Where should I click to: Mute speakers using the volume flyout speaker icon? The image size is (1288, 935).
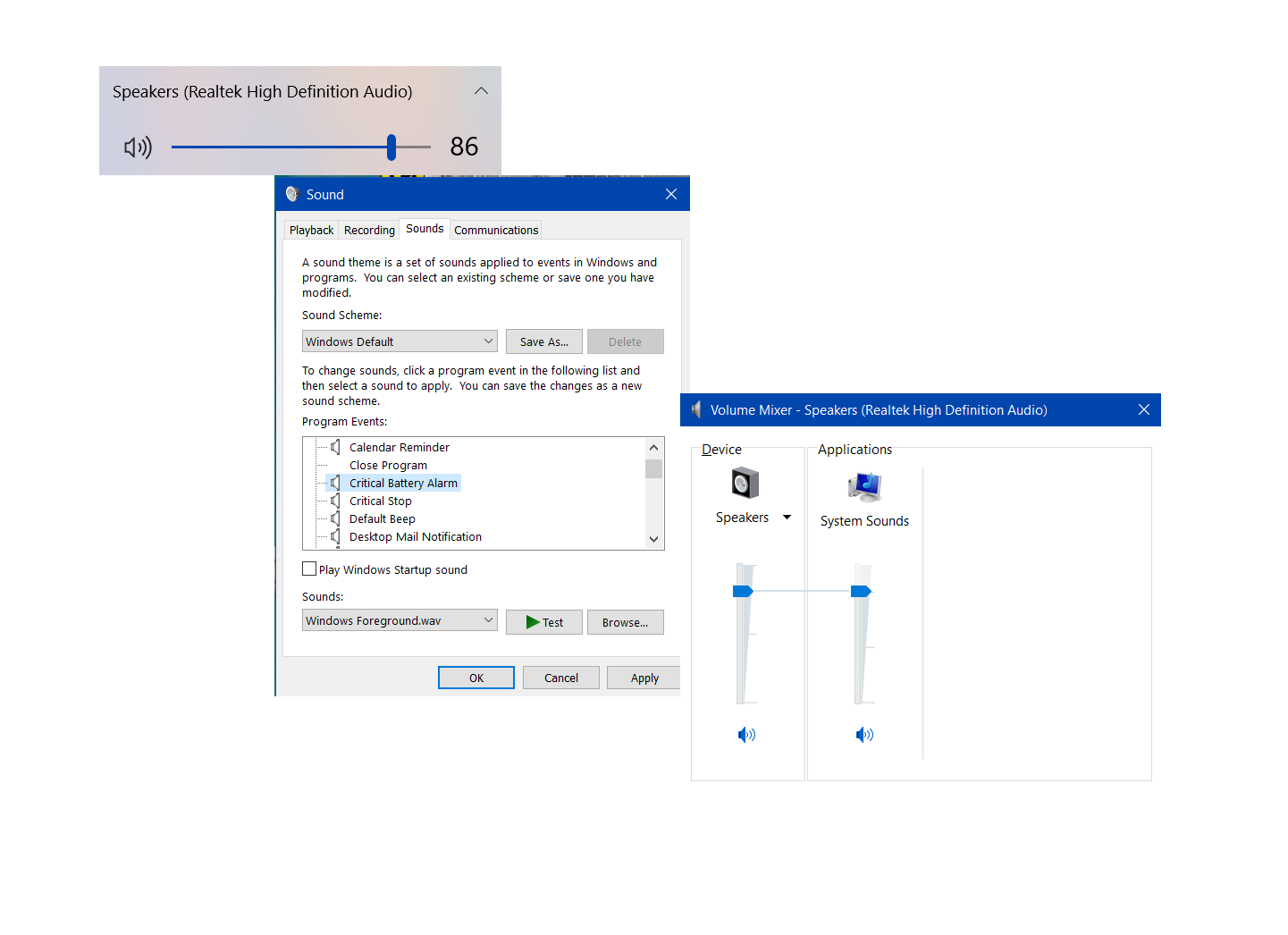138,147
